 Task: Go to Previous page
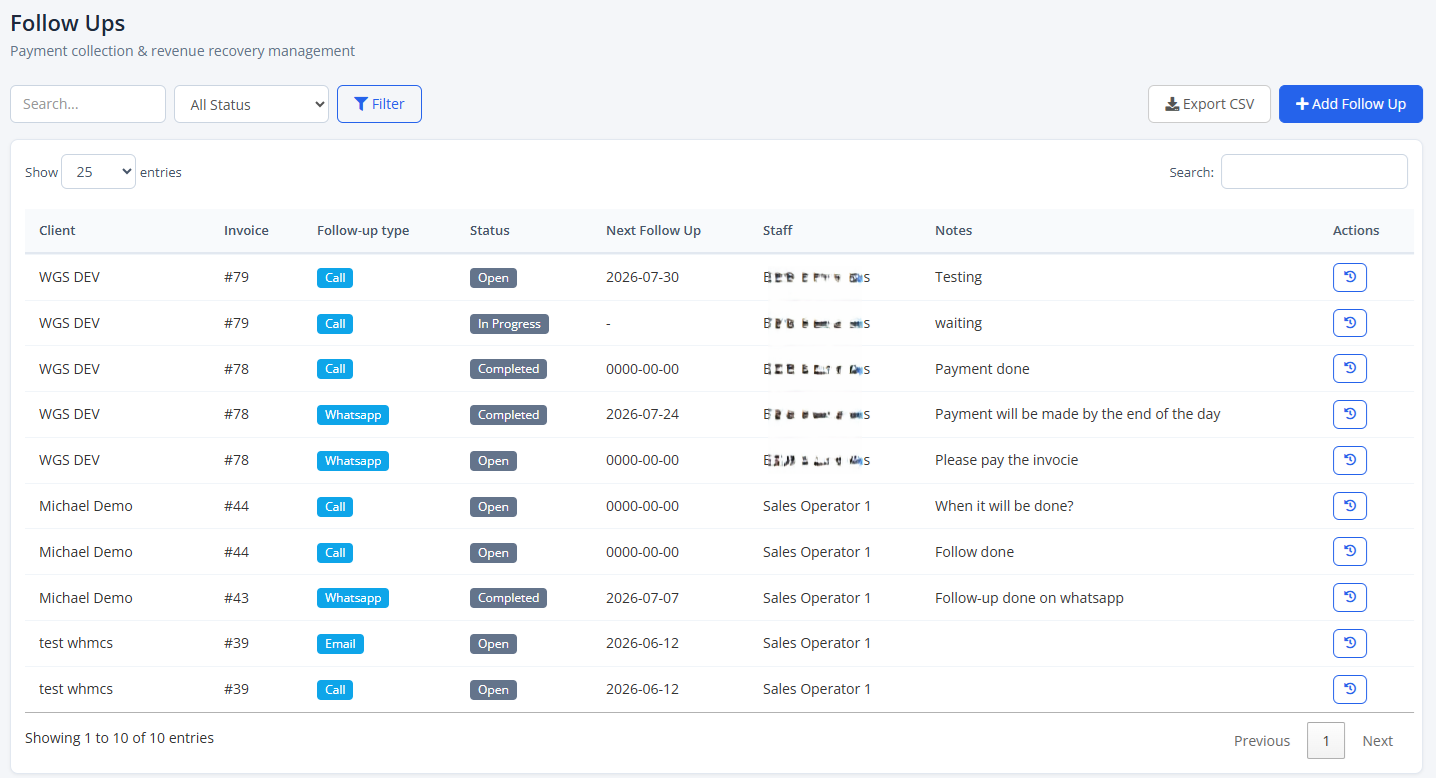pos(1262,741)
